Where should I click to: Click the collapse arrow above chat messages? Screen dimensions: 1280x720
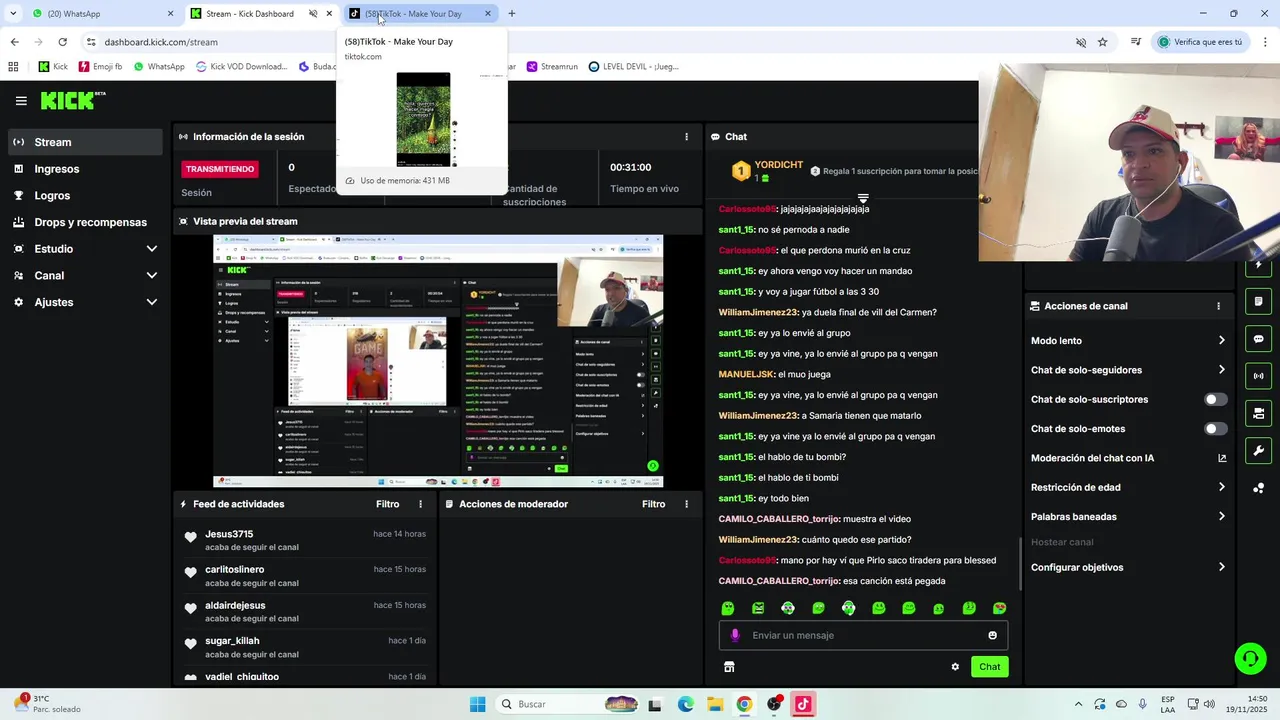click(x=863, y=199)
